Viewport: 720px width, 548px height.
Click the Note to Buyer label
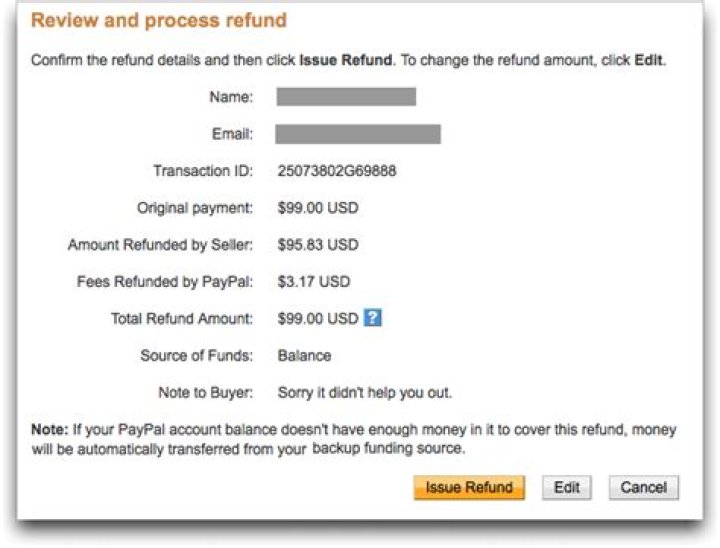pos(205,392)
